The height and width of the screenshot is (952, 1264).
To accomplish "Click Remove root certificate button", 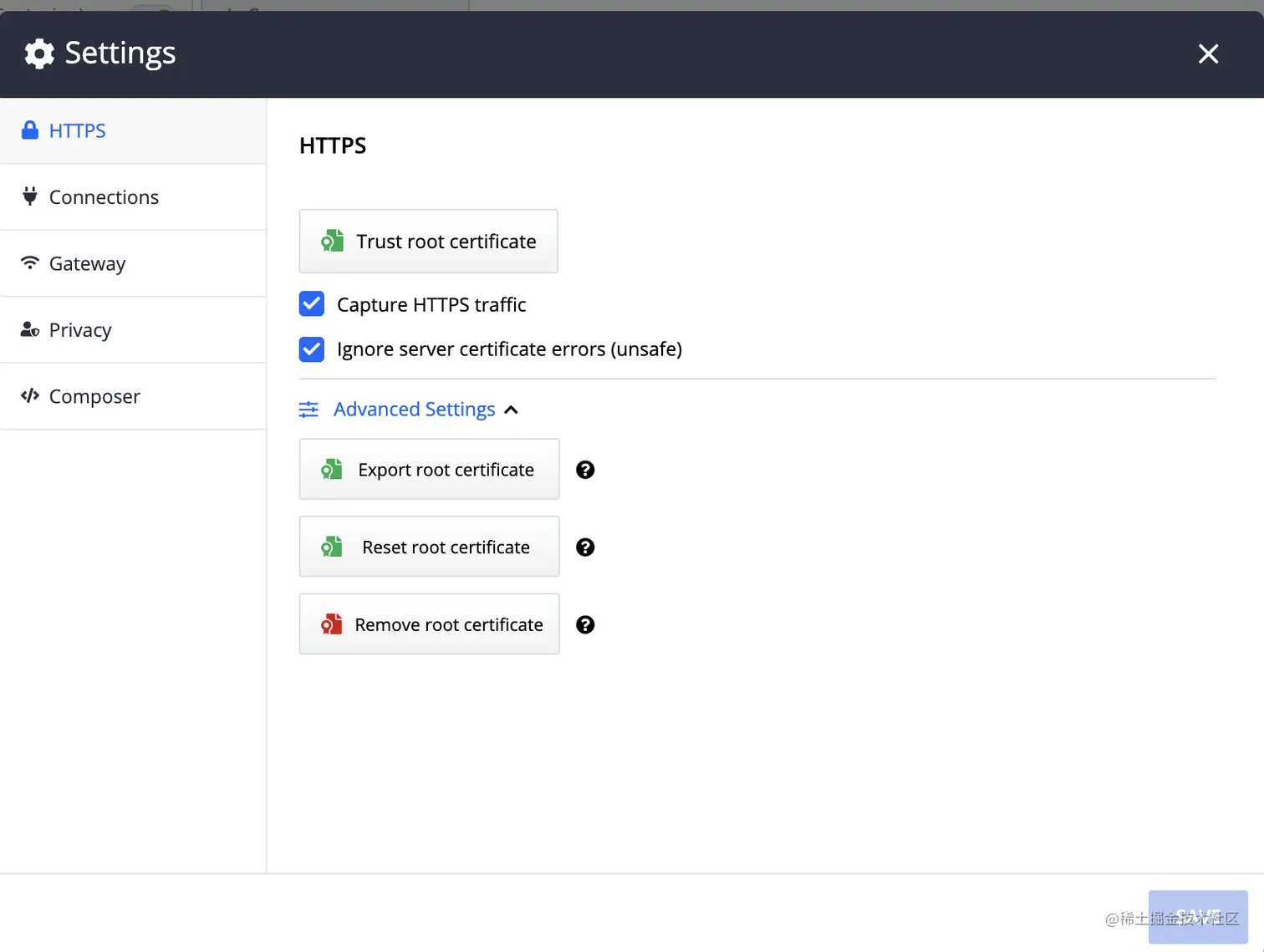I will (x=430, y=624).
